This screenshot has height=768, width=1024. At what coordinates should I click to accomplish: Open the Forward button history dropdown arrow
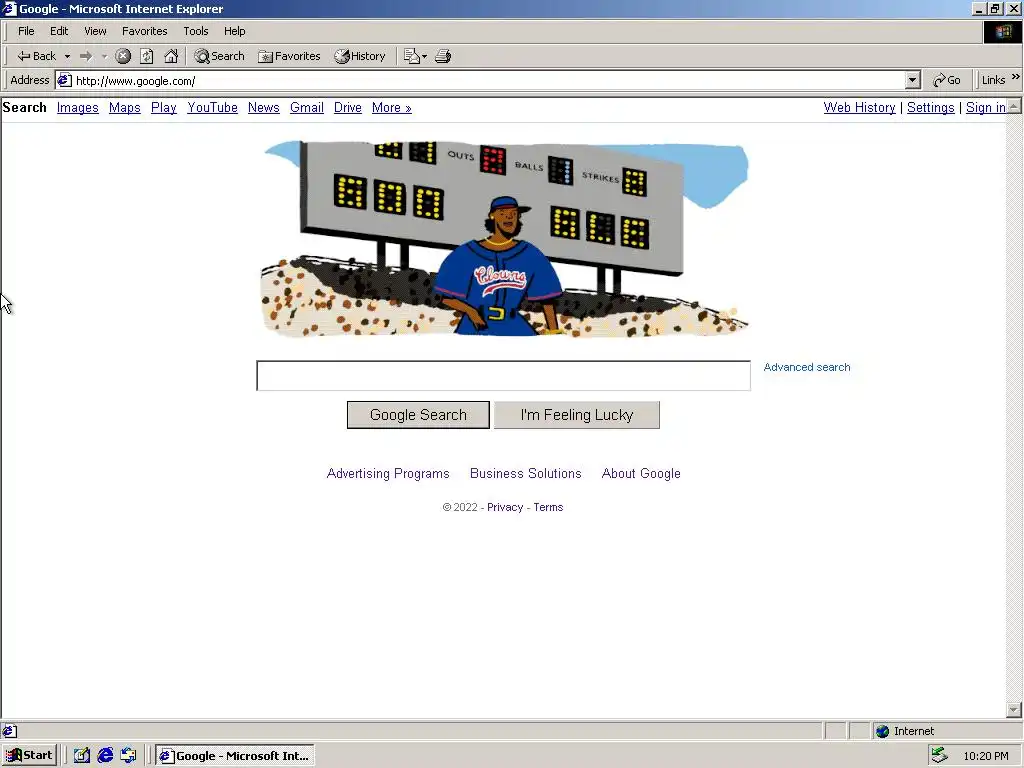coord(104,57)
